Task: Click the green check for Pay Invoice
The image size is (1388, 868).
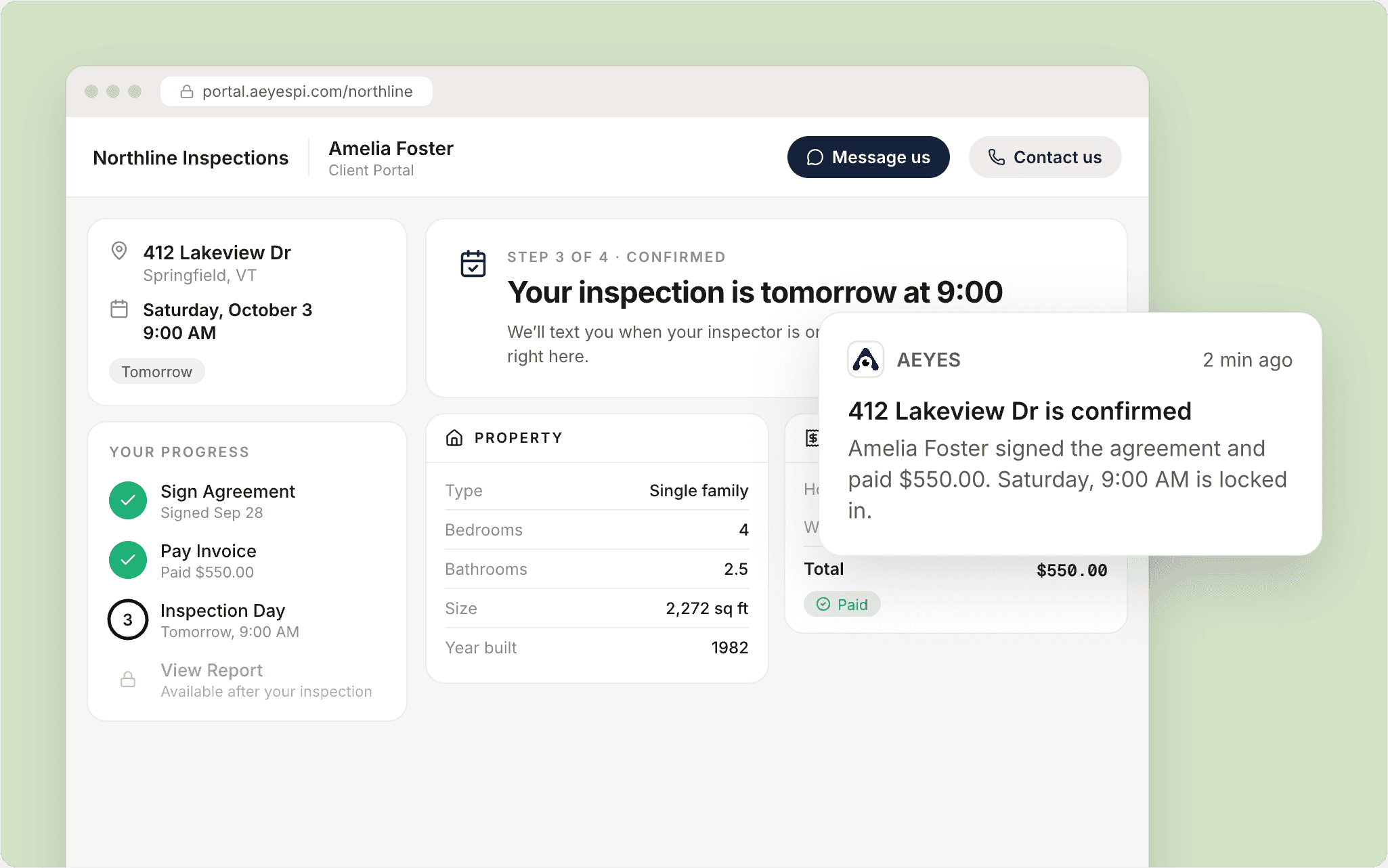Action: (x=128, y=560)
